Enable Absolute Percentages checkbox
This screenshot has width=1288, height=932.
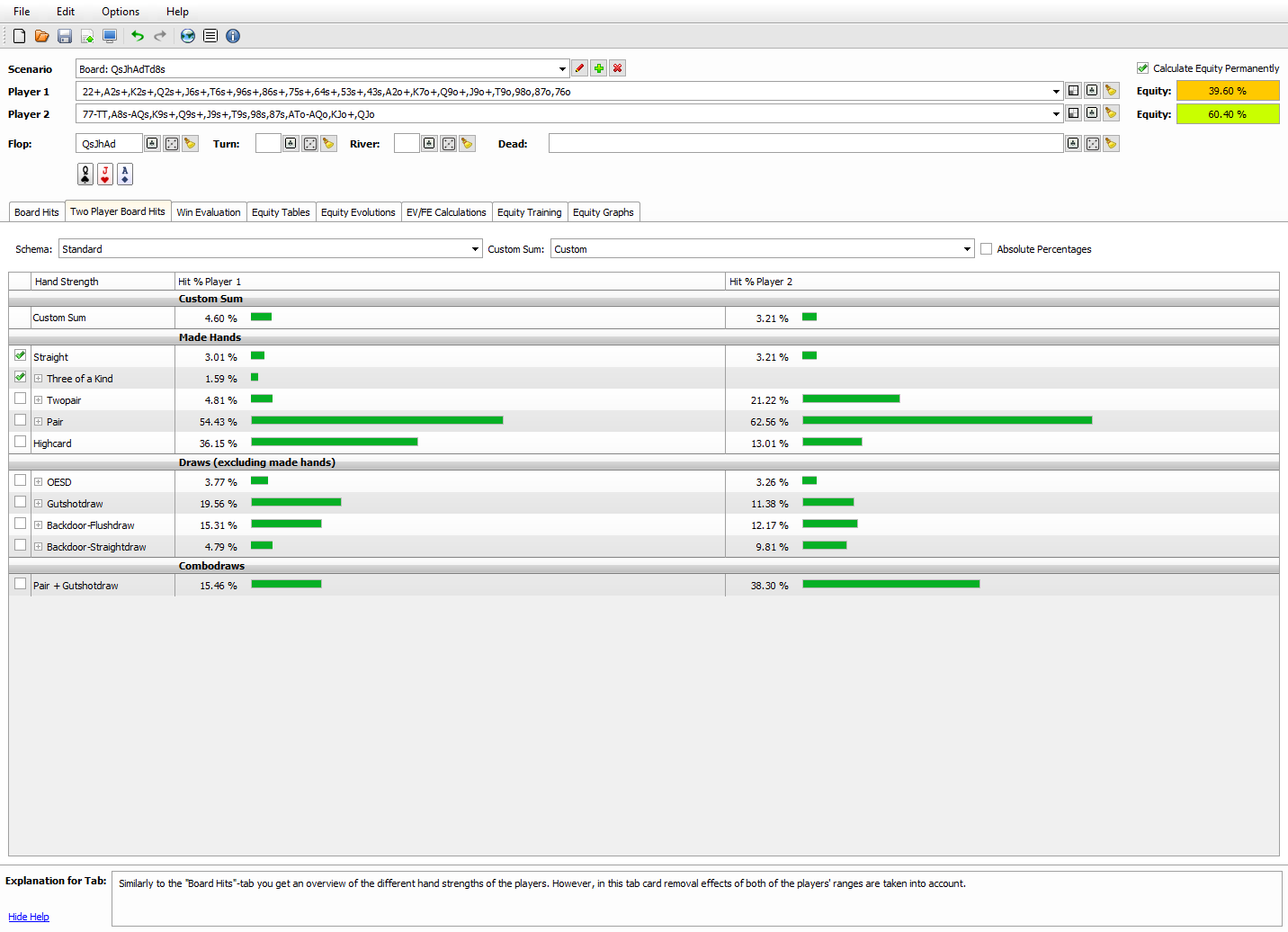[x=987, y=249]
